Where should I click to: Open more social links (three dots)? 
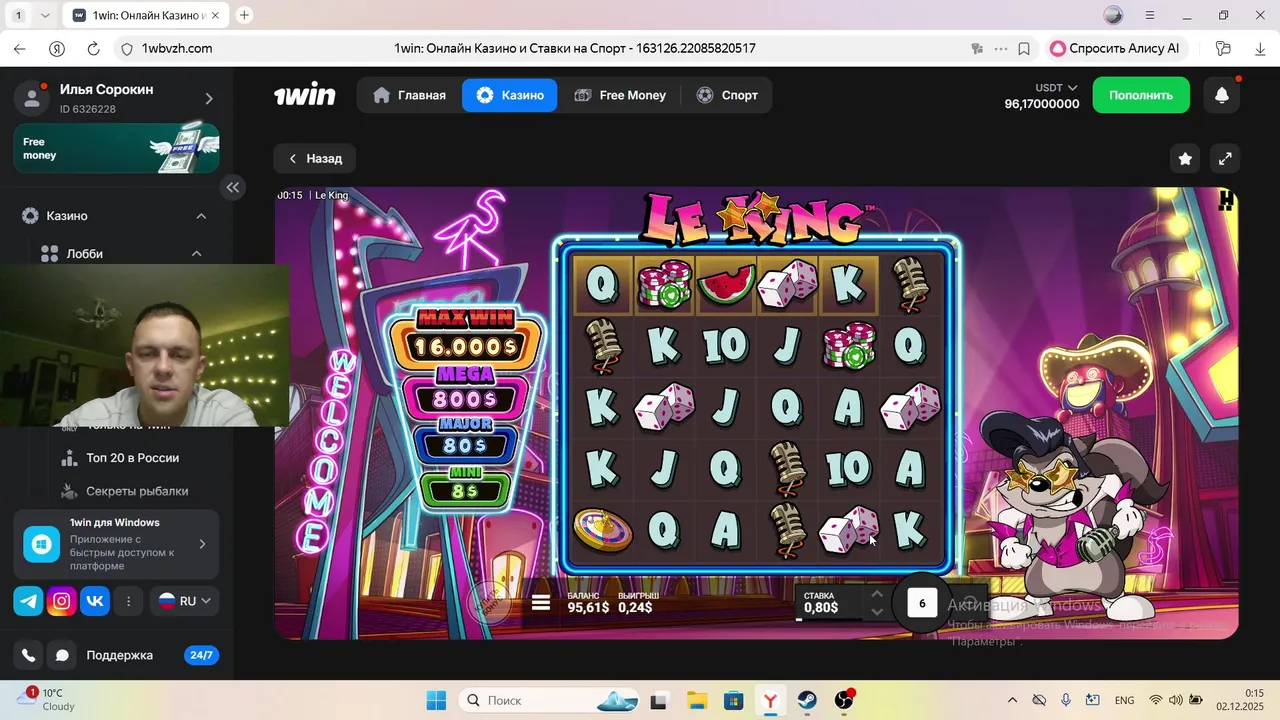128,601
